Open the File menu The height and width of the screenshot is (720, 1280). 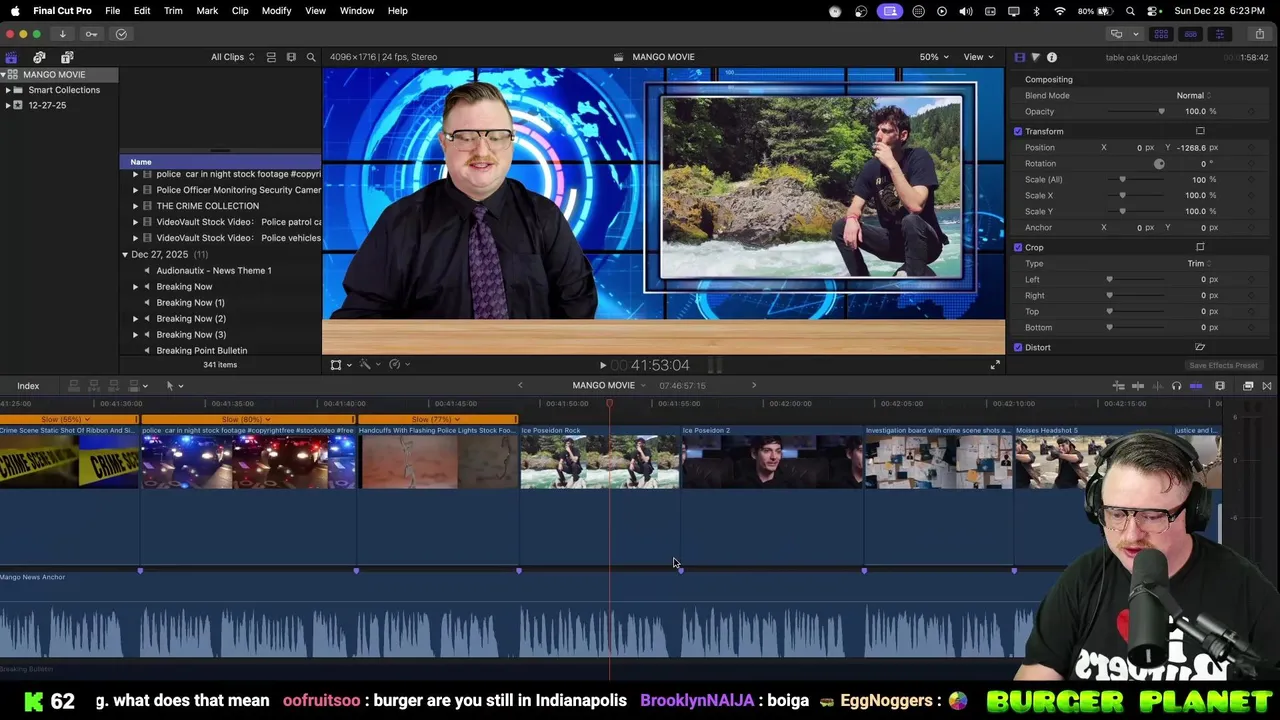[113, 11]
